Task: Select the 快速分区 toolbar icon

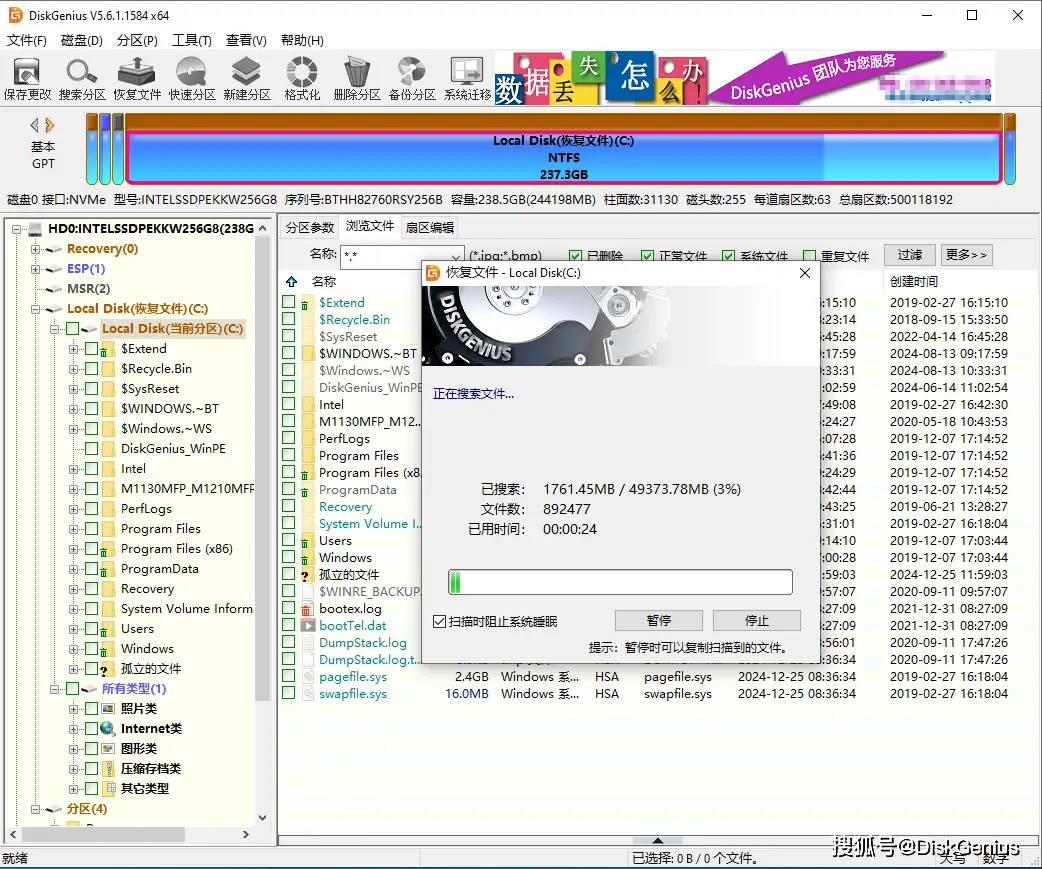Action: tap(192, 79)
